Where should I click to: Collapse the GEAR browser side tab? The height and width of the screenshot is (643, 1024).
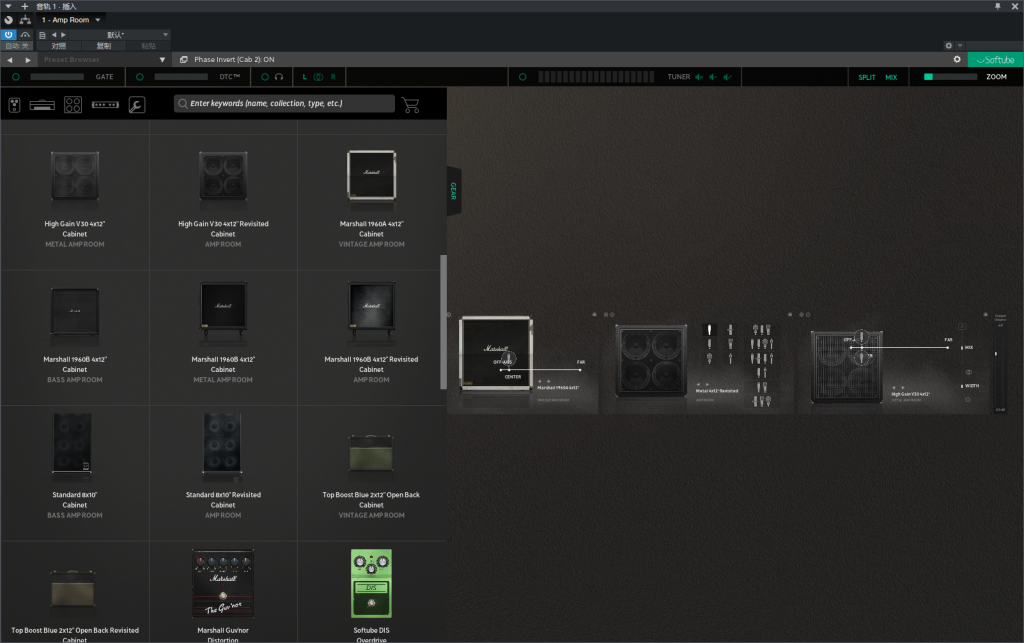click(454, 191)
